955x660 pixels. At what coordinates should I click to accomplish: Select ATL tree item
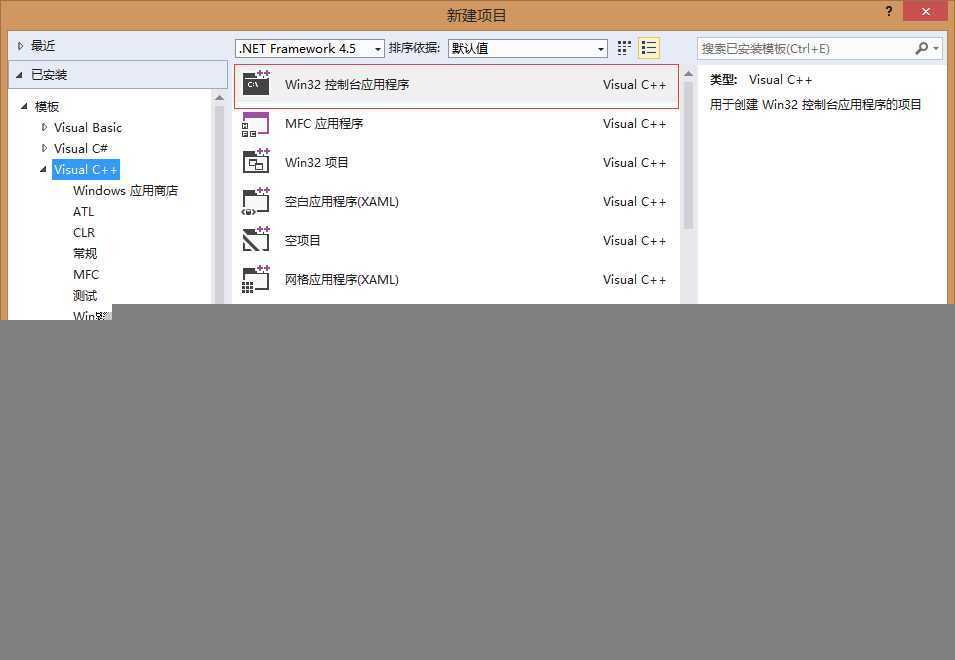(x=83, y=211)
